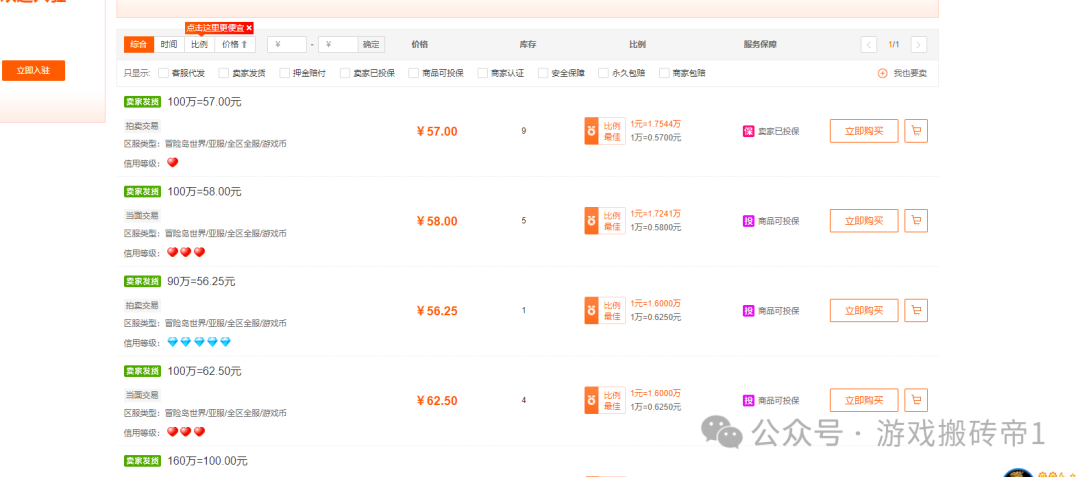Enable the 客服代发 filter checkbox
This screenshot has height=477, width=1080.
click(x=163, y=73)
